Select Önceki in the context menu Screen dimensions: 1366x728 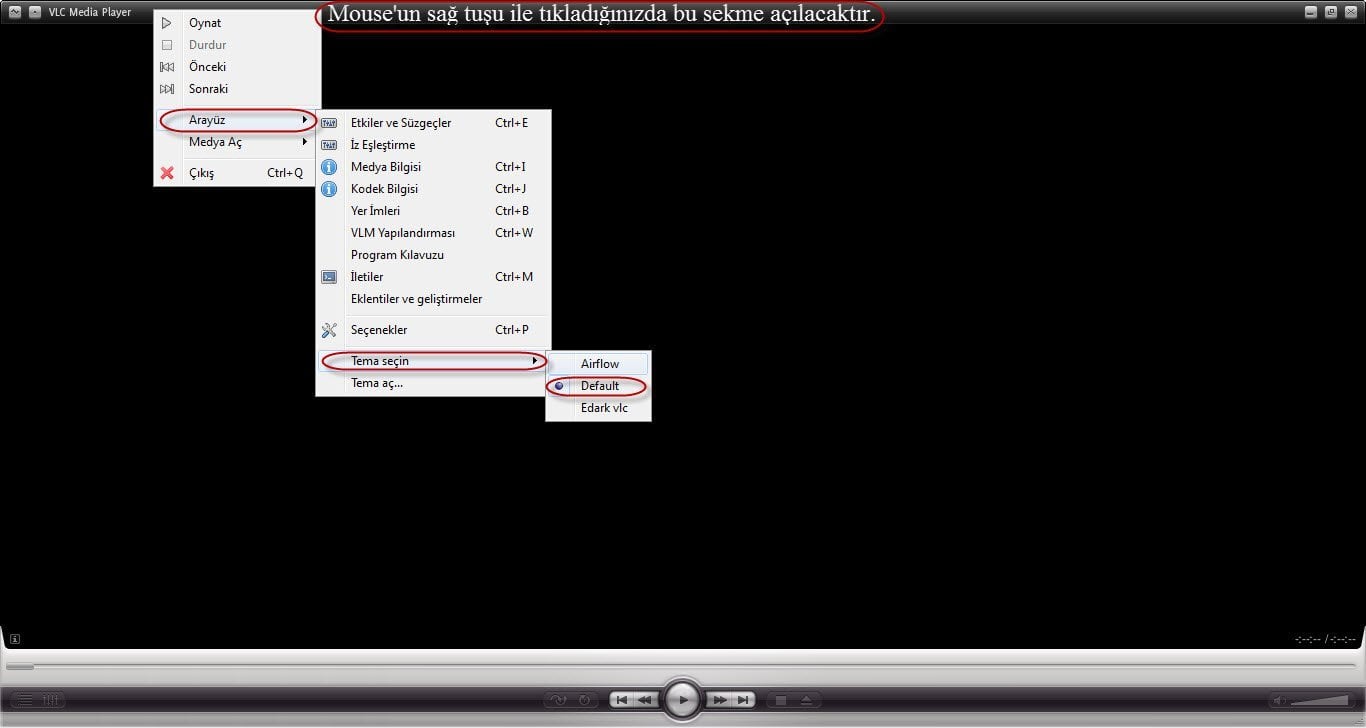click(x=238, y=67)
